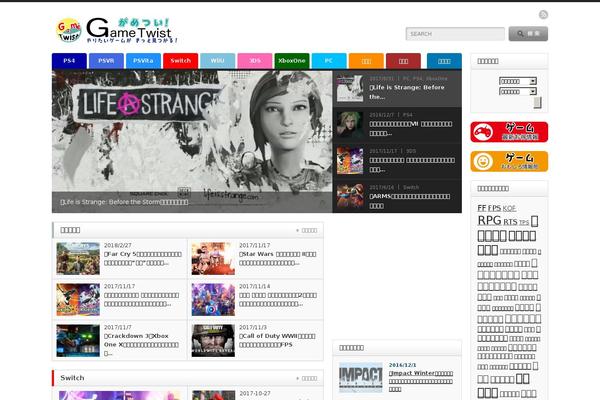Open the Star Wars article thumbnail
This screenshot has width=600, height=400.
pyautogui.click(x=213, y=258)
